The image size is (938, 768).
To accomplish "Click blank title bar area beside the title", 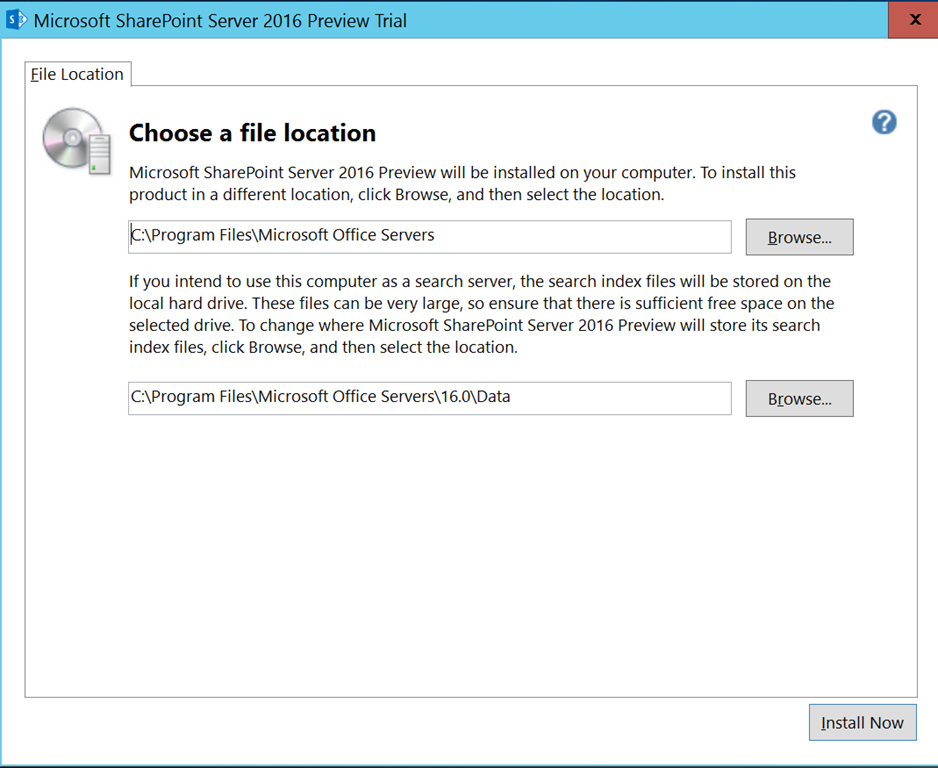I will coord(646,20).
